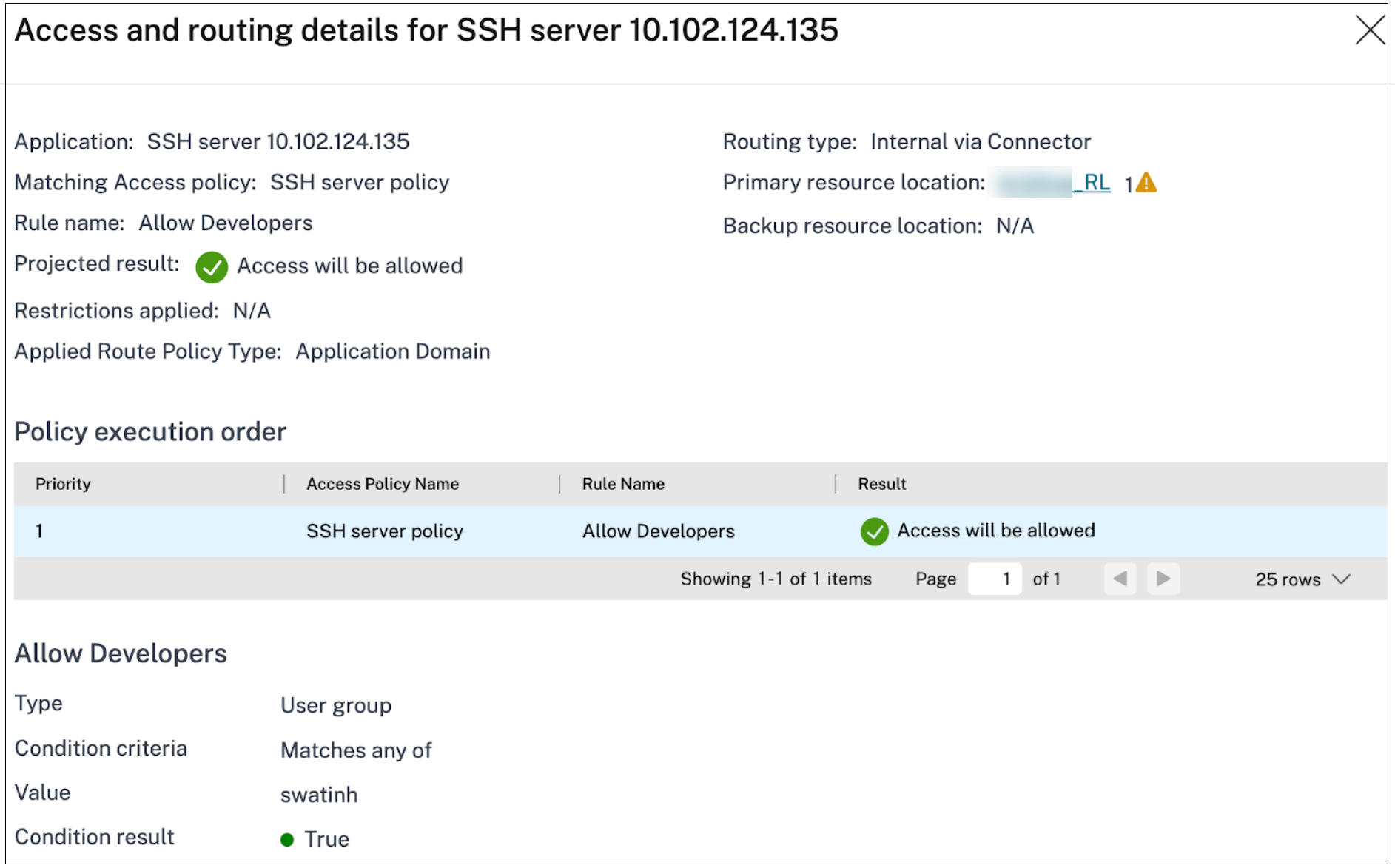Click the chevron beside 25 rows
The height and width of the screenshot is (868, 1395).
pos(1342,579)
